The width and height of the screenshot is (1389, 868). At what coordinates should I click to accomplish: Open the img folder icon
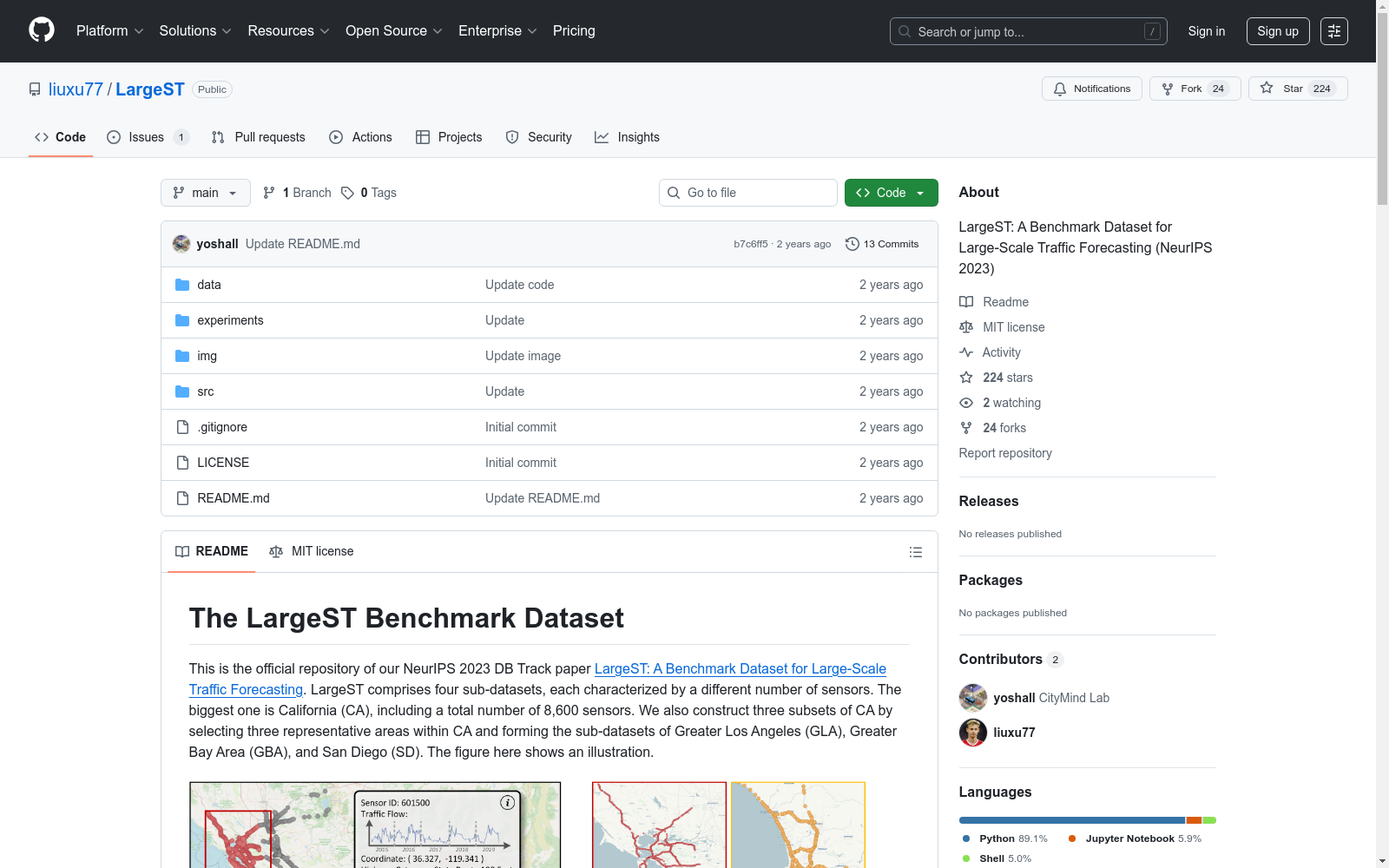point(182,356)
